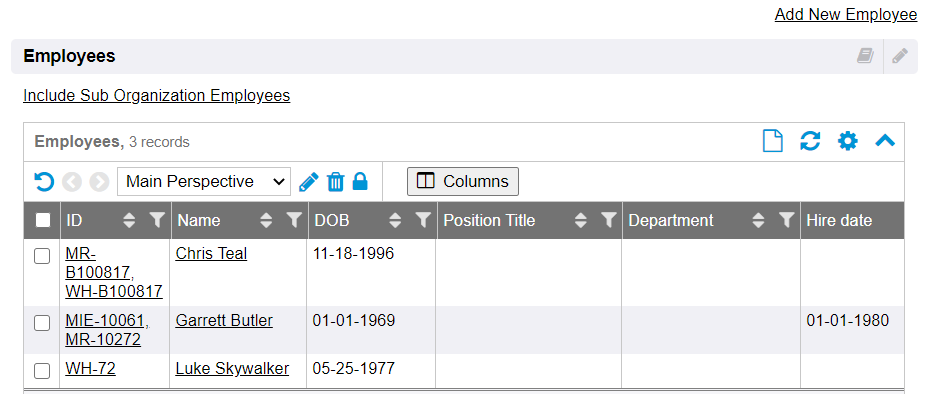Open grid settings gear icon

pos(848,142)
